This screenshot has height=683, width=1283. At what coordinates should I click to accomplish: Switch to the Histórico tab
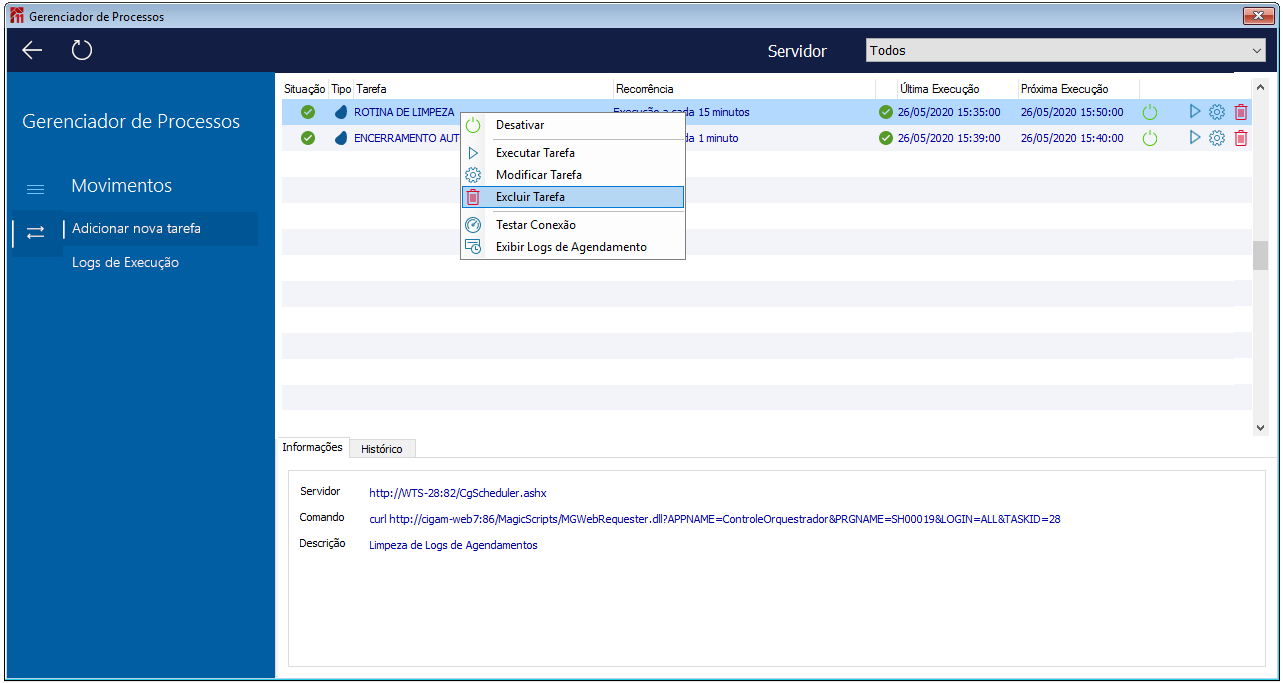tap(382, 449)
